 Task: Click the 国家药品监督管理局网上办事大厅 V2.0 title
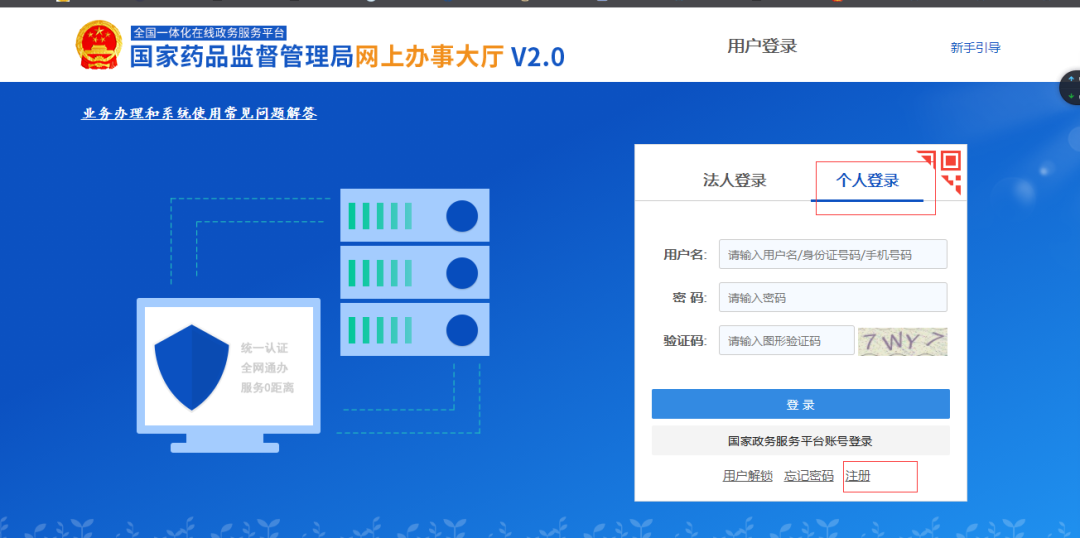[x=347, y=56]
